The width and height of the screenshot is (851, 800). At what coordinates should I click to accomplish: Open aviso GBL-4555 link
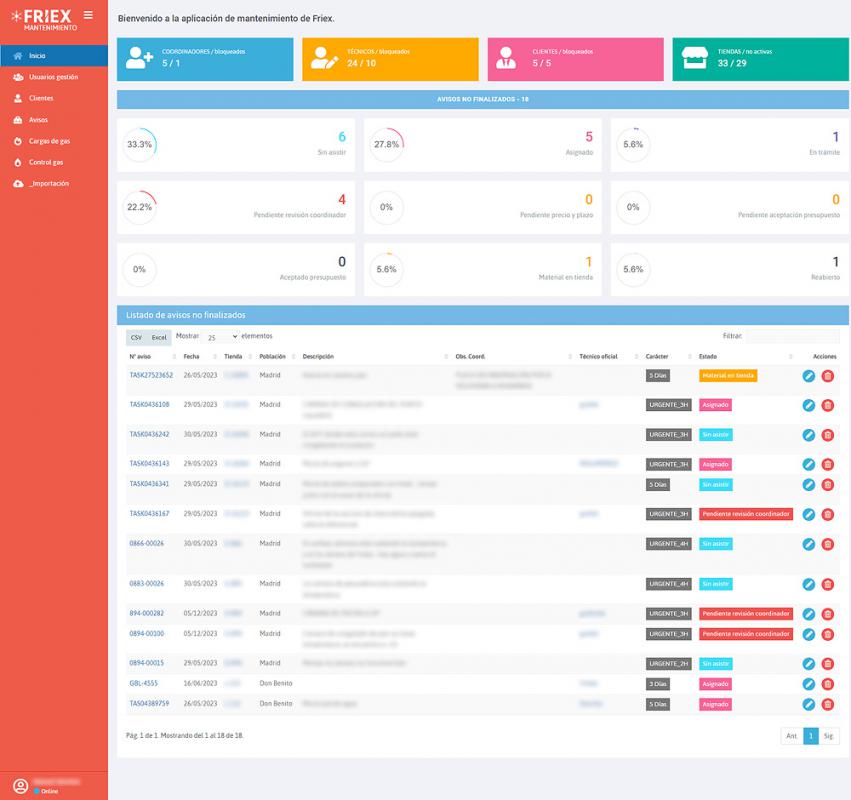click(144, 683)
